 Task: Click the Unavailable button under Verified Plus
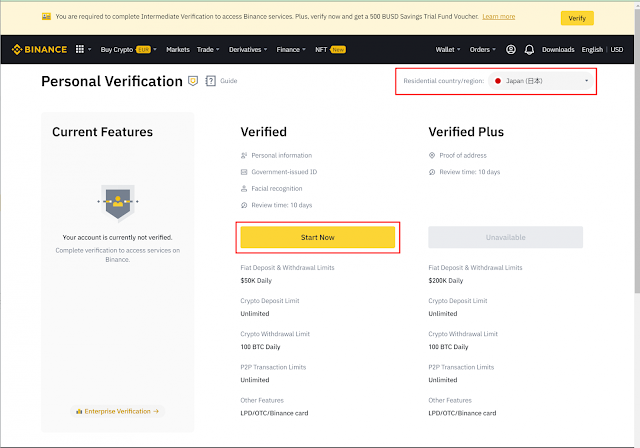pyautogui.click(x=506, y=237)
